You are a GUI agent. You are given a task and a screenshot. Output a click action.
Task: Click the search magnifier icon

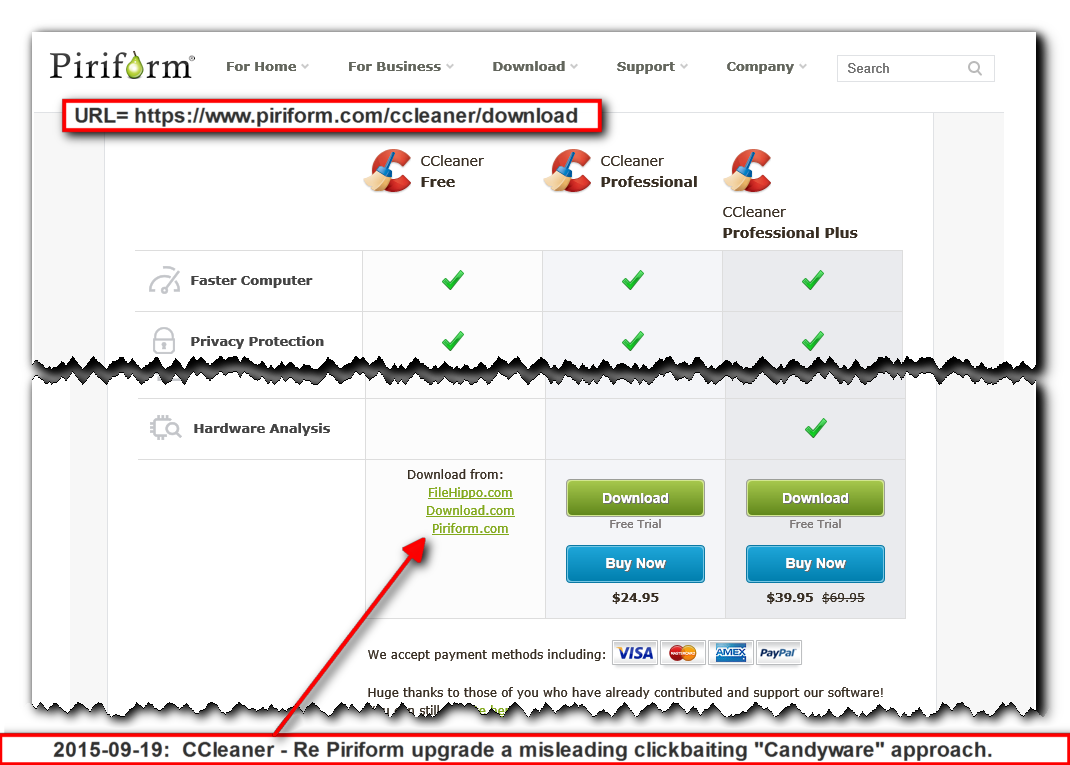point(974,68)
